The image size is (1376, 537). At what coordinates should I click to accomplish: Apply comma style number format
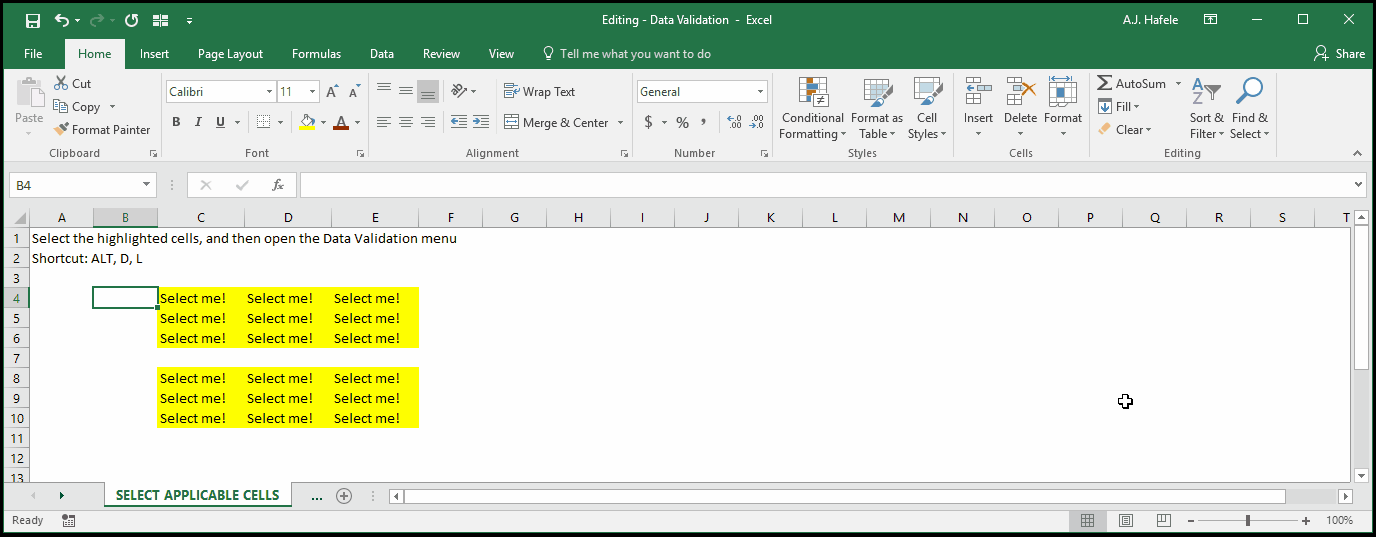click(704, 122)
